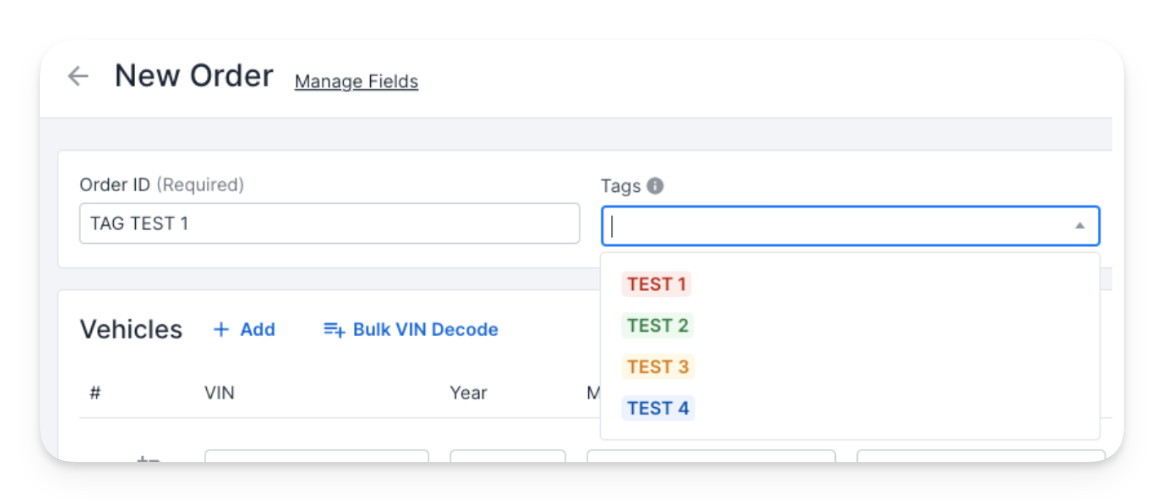This screenshot has height=502, width=1164.
Task: Click the VIN column header
Action: point(220,393)
